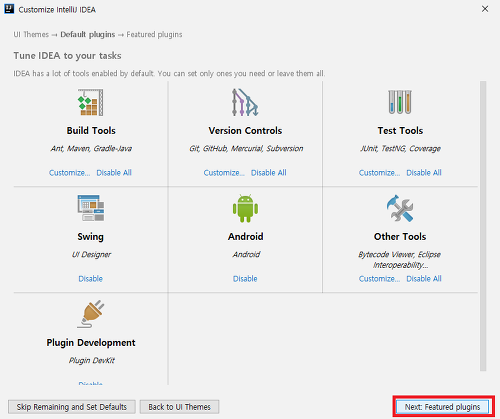Proceed to Next: Featured plugins
Screen dimensions: 500x419
[x=442, y=407]
